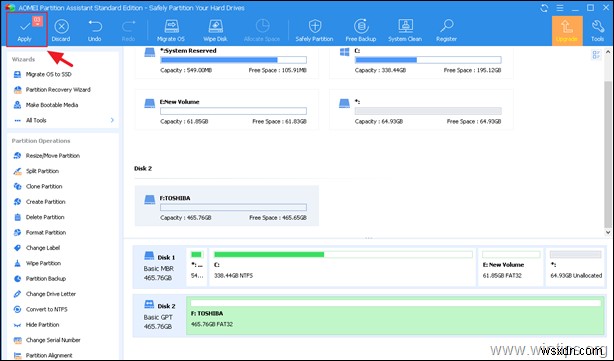Open Free Backup tool
Screen dimensions: 614x361
click(361, 31)
